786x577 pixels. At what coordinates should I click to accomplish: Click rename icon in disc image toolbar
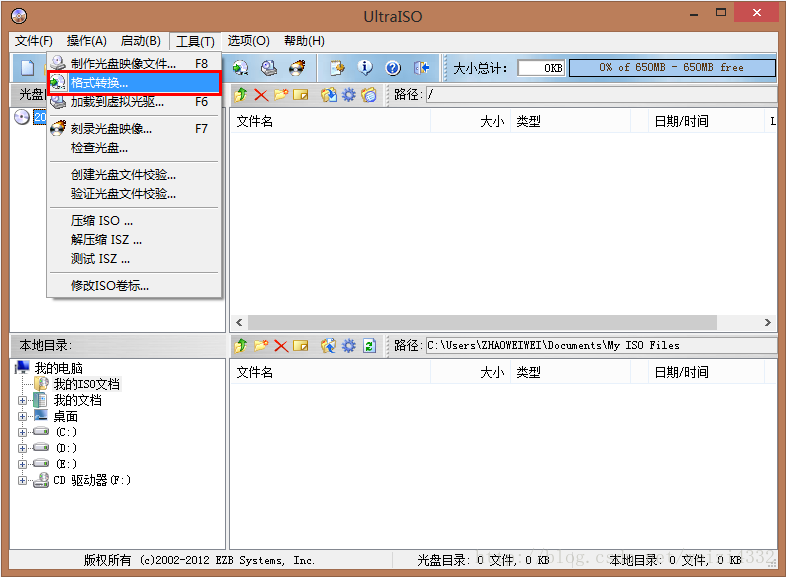[x=301, y=94]
